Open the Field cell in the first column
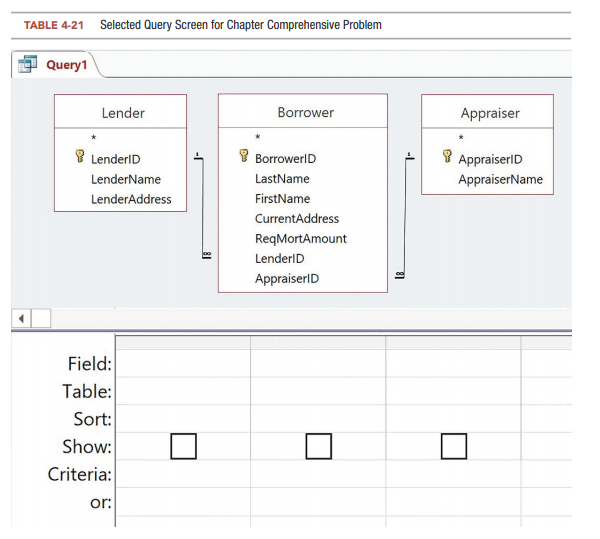600x539 pixels. (183, 363)
